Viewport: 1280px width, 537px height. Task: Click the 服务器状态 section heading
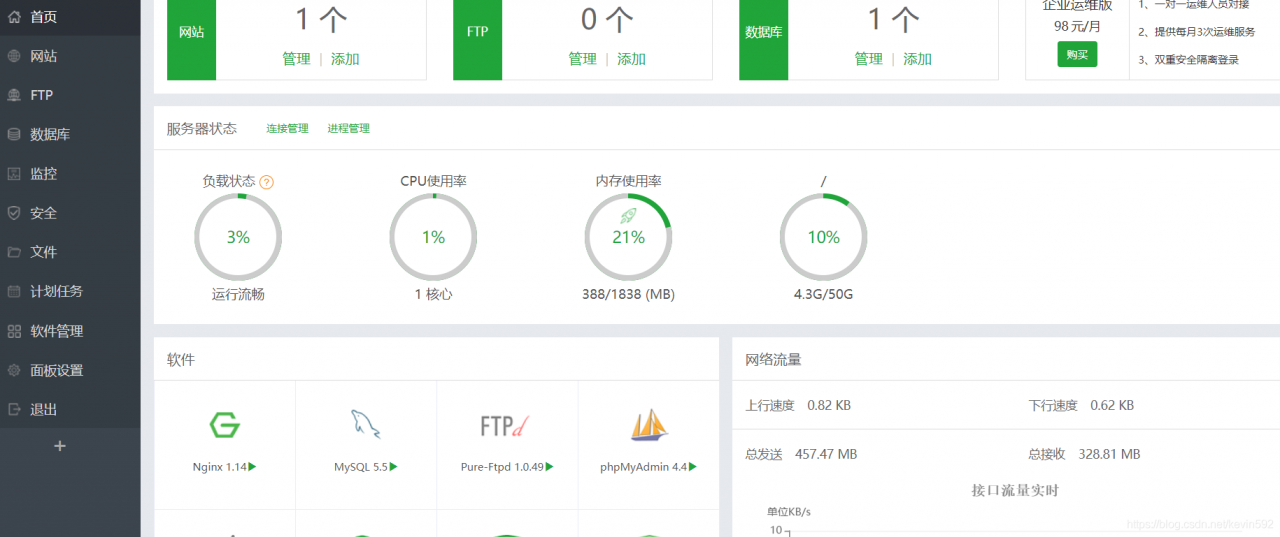pyautogui.click(x=202, y=129)
